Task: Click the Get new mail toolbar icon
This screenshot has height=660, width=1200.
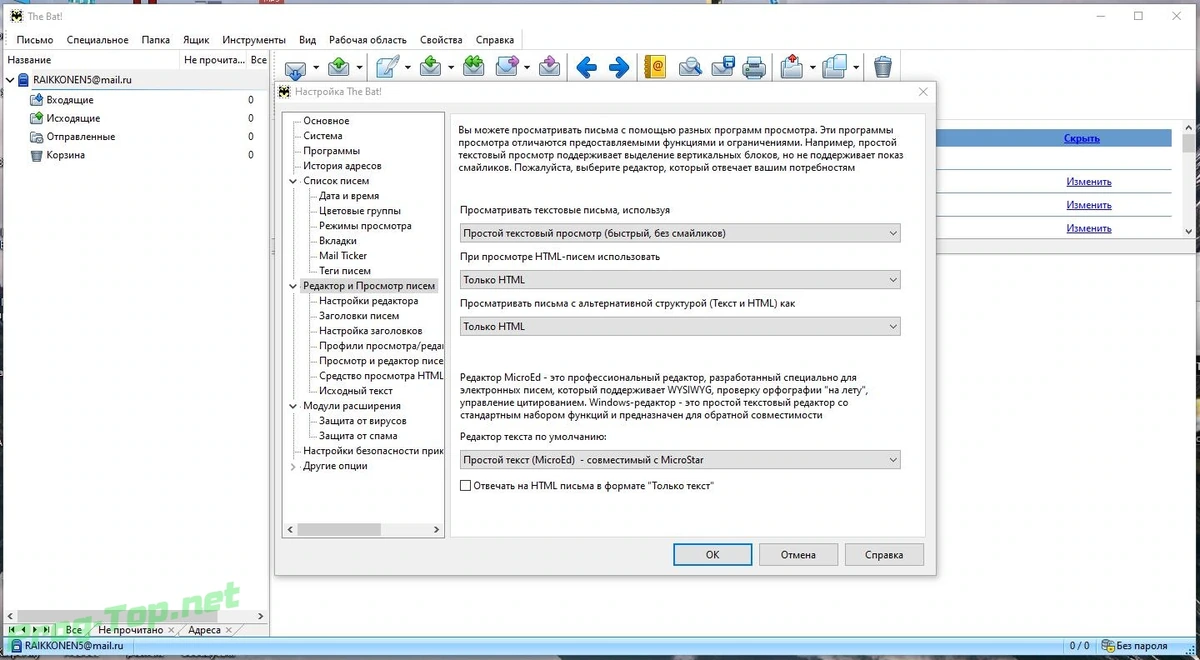Action: click(295, 68)
